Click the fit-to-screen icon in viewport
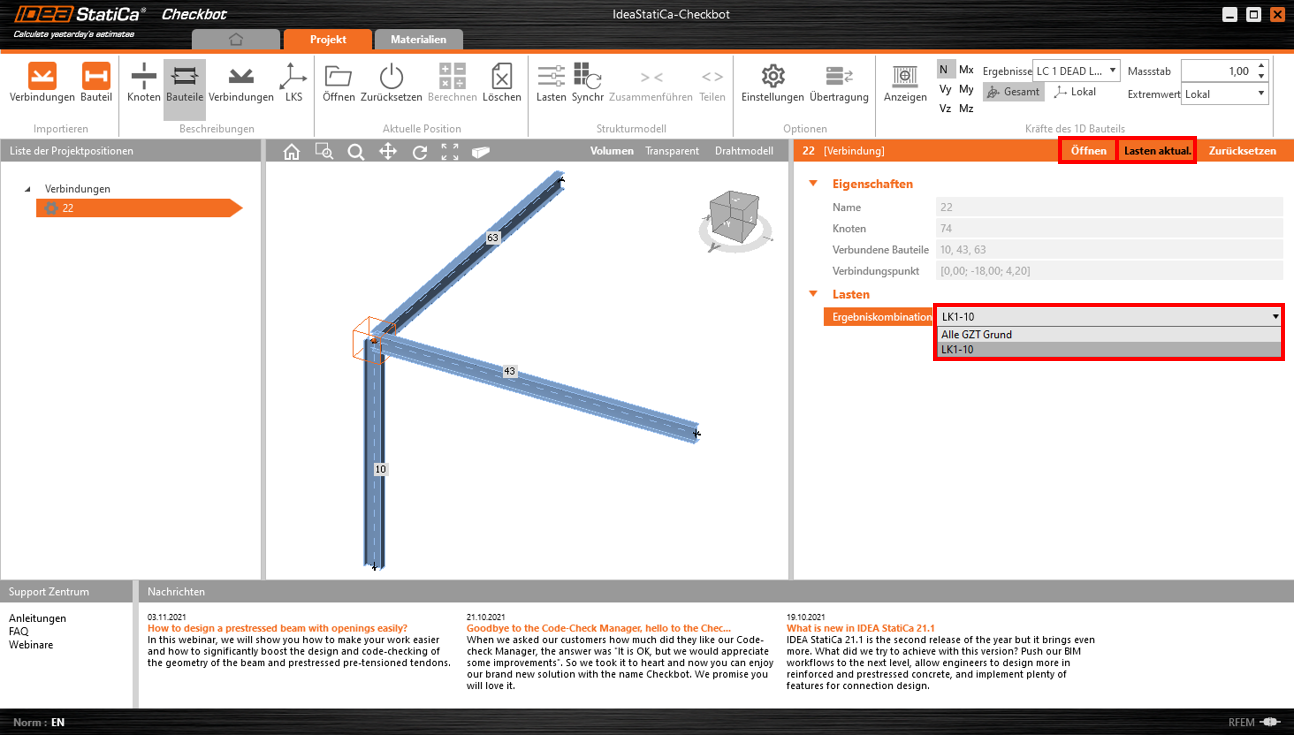 point(450,152)
